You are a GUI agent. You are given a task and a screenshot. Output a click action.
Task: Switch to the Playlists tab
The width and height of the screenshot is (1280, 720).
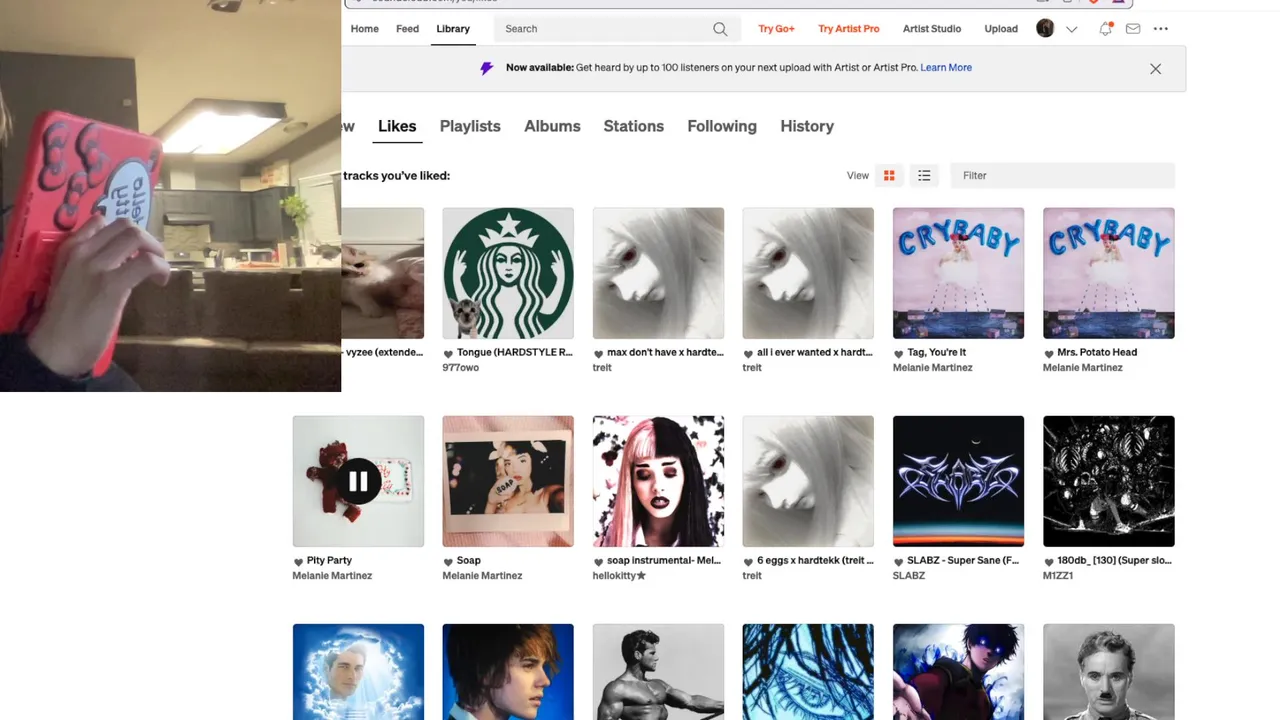coord(470,126)
